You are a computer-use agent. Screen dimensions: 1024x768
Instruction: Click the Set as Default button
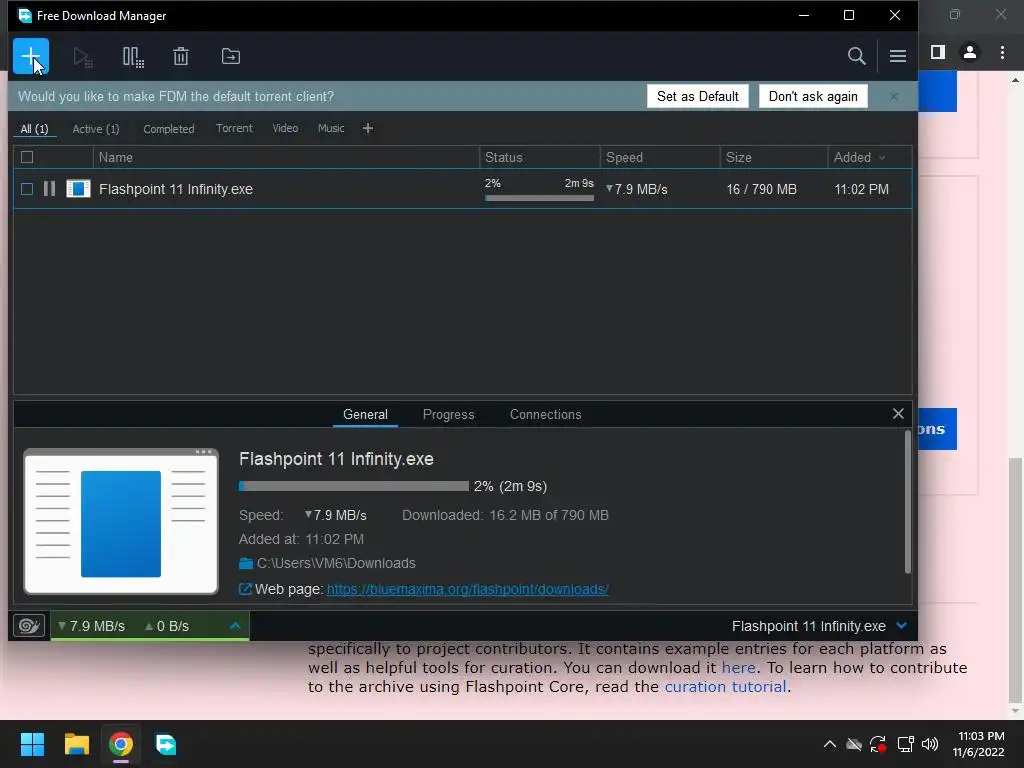click(x=697, y=96)
